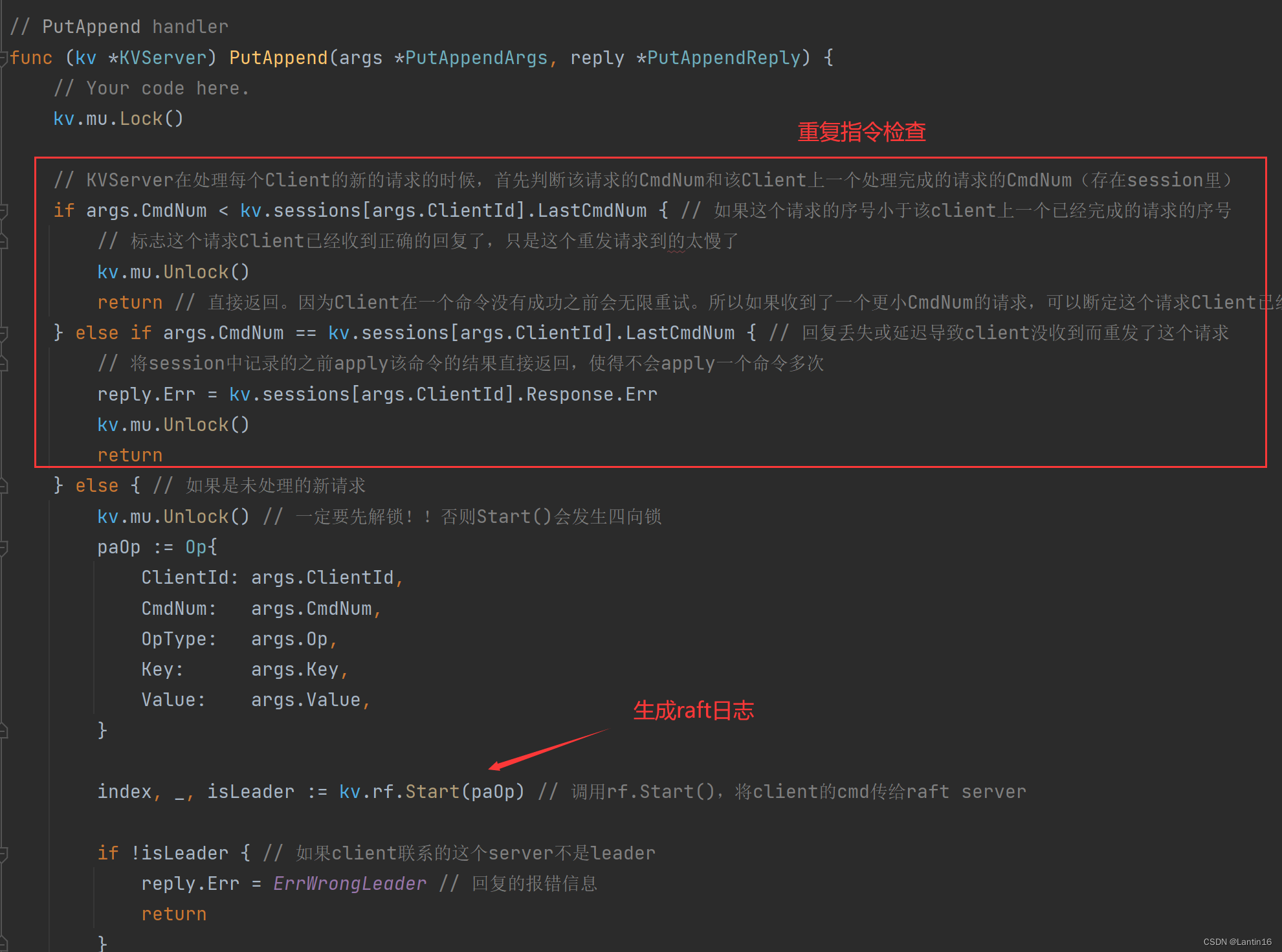
Task: Click fold-end marker beside '将session中记录' comment
Action: [x=3, y=364]
